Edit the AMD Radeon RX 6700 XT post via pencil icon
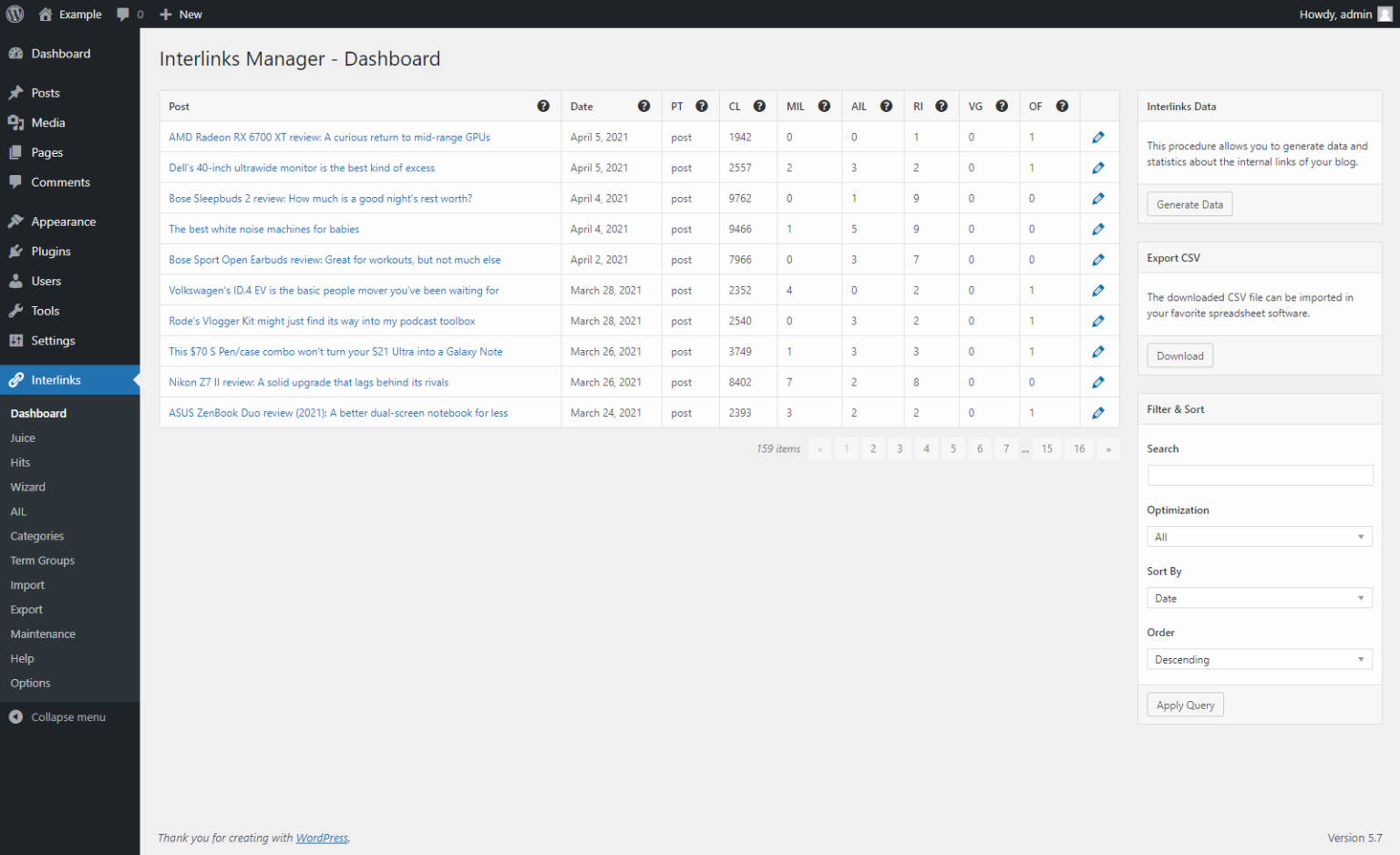Viewport: 1400px width, 855px height. [1098, 137]
